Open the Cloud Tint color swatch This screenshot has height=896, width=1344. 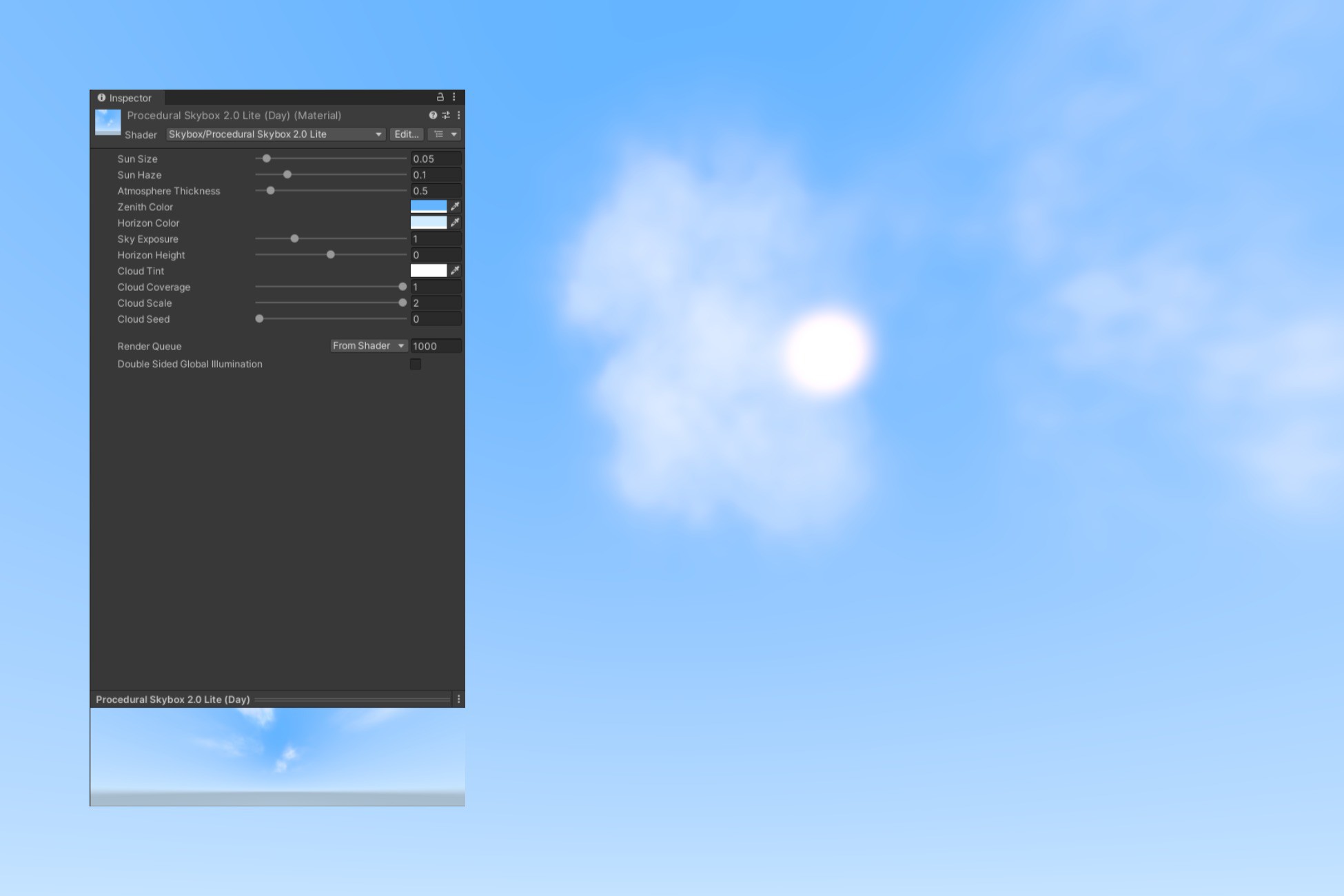click(x=429, y=270)
